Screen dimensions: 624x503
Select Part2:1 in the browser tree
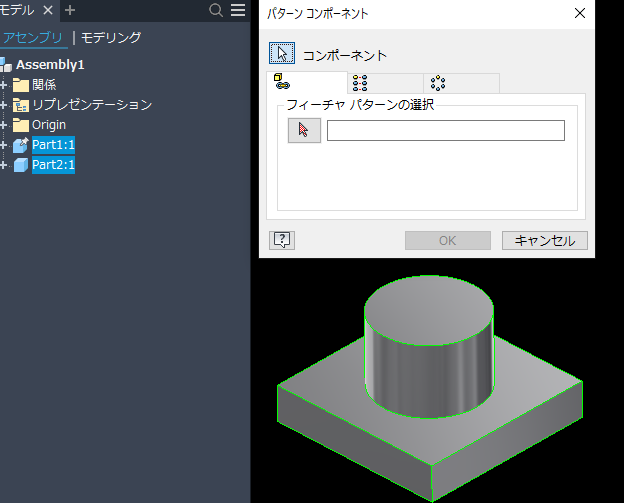tap(53, 164)
